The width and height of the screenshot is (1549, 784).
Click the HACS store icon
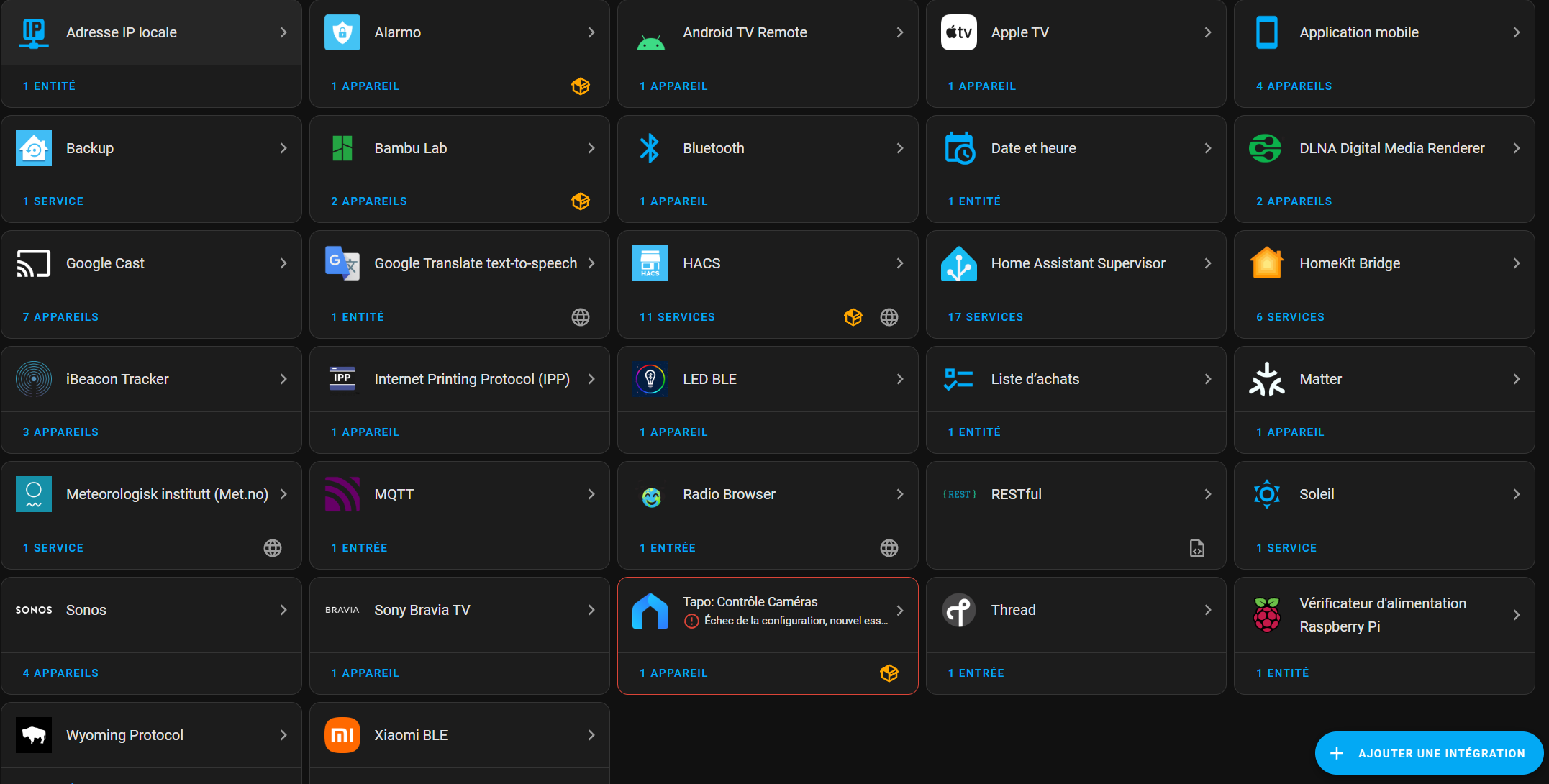click(650, 263)
